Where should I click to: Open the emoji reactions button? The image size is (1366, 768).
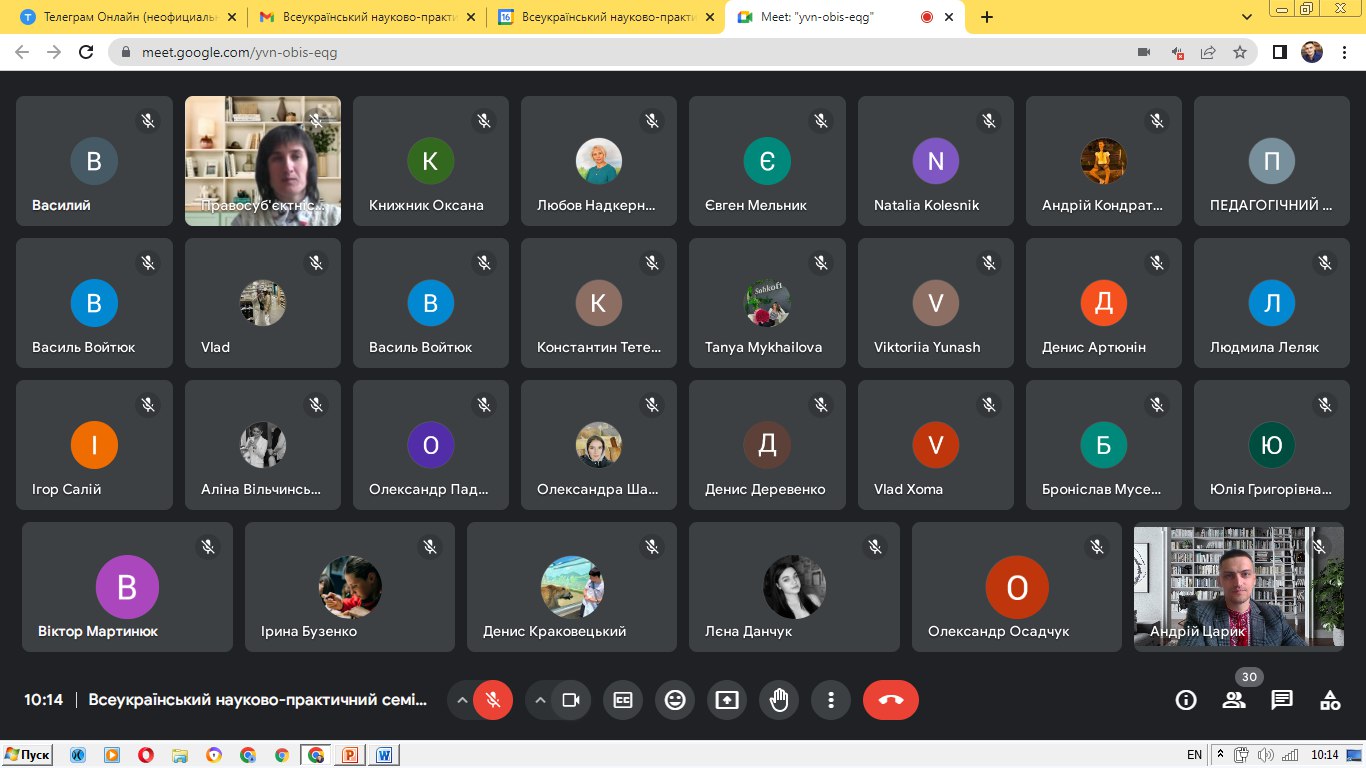point(675,700)
